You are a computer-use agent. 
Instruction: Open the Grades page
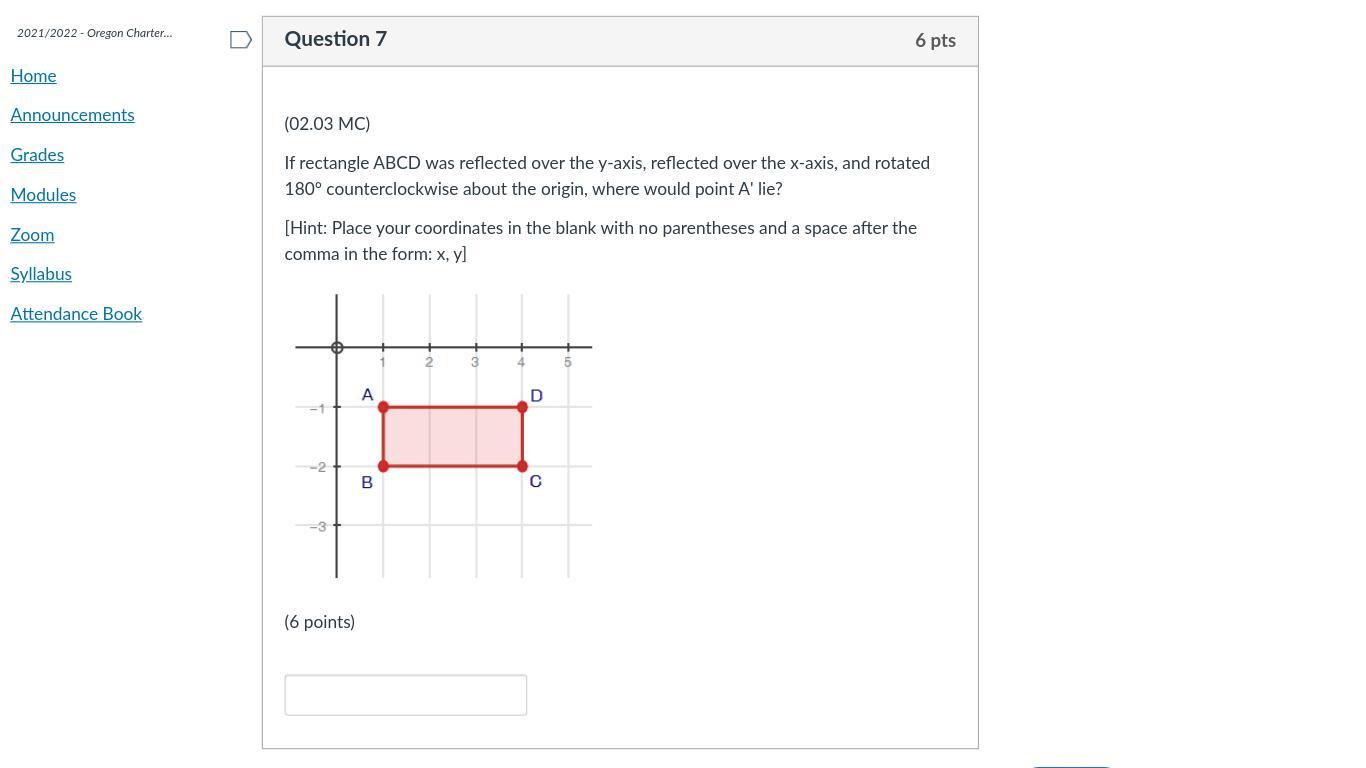(37, 155)
